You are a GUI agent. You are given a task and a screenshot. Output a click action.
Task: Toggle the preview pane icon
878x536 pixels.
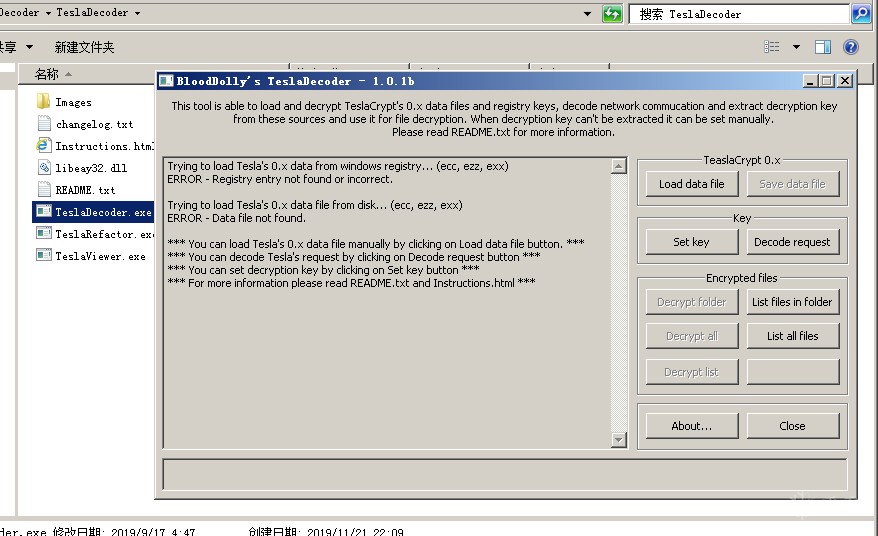tap(823, 47)
